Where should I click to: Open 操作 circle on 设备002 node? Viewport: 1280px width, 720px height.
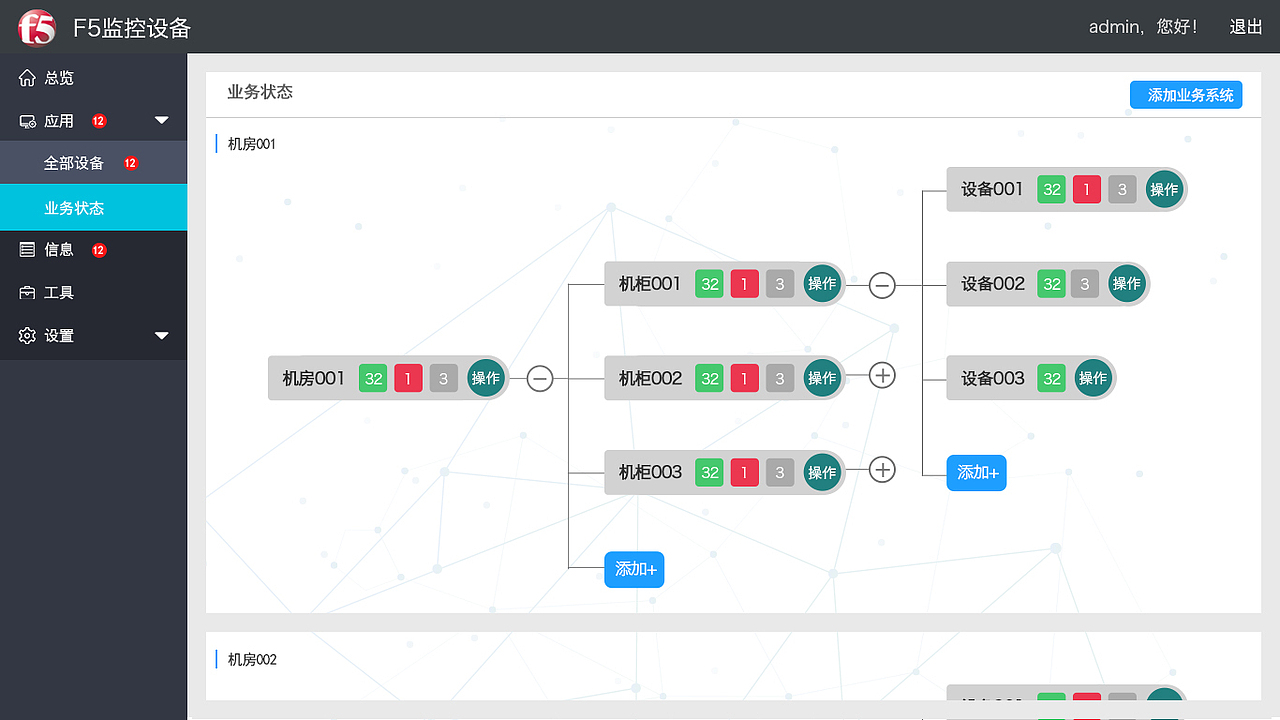point(1127,284)
